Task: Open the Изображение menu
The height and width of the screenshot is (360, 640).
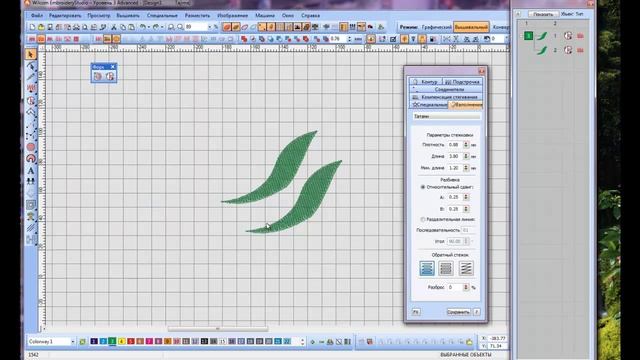Action: pos(232,16)
